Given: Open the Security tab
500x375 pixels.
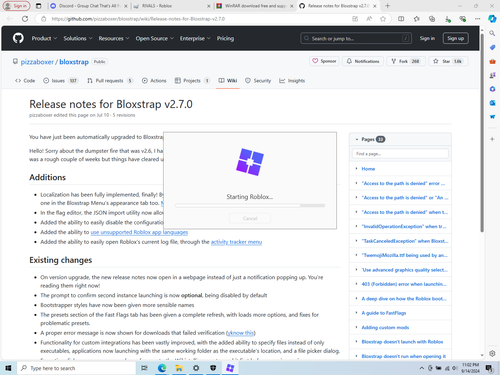Looking at the screenshot, I should coord(258,81).
